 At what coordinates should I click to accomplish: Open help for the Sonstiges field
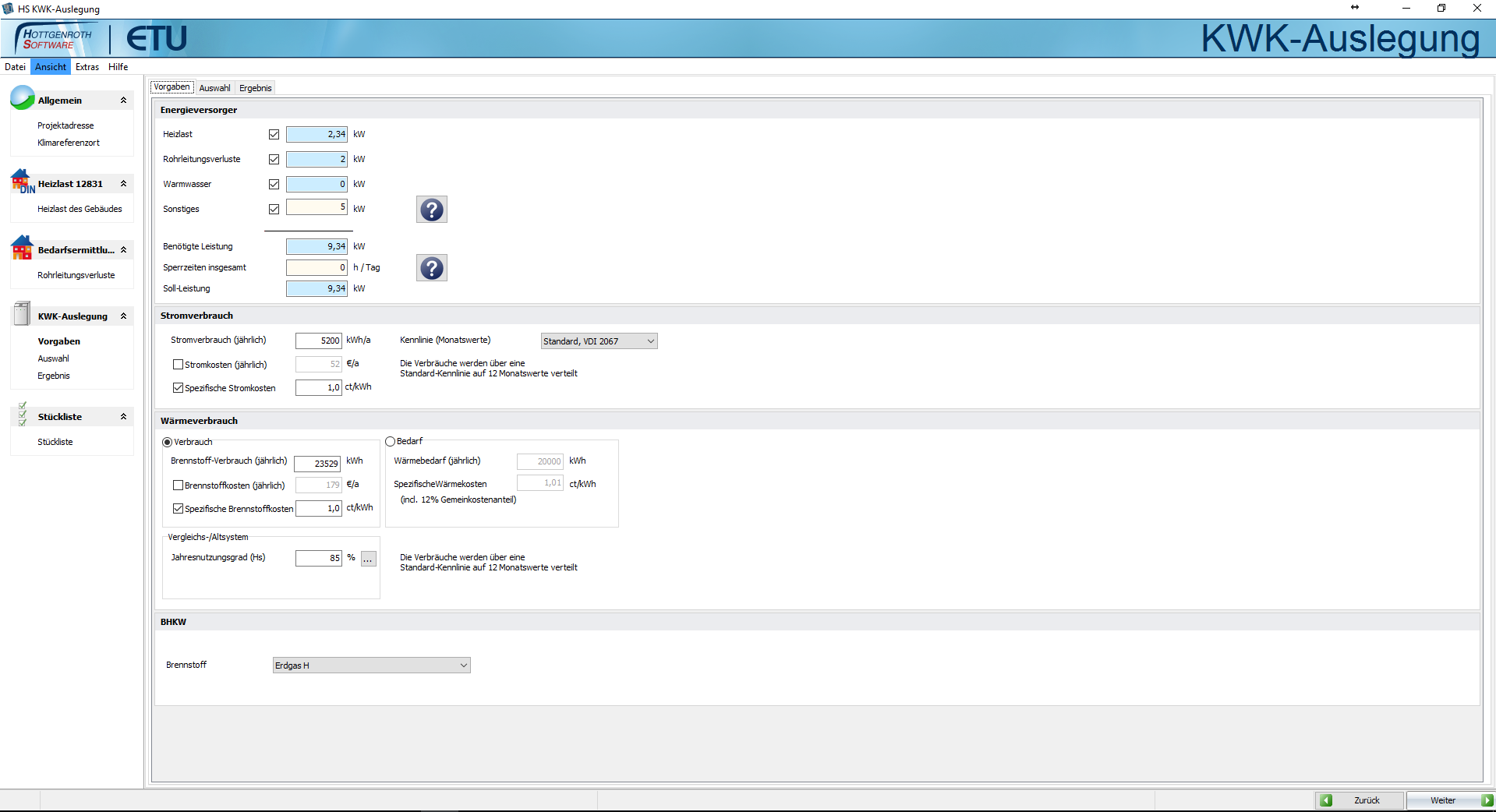coord(431,210)
